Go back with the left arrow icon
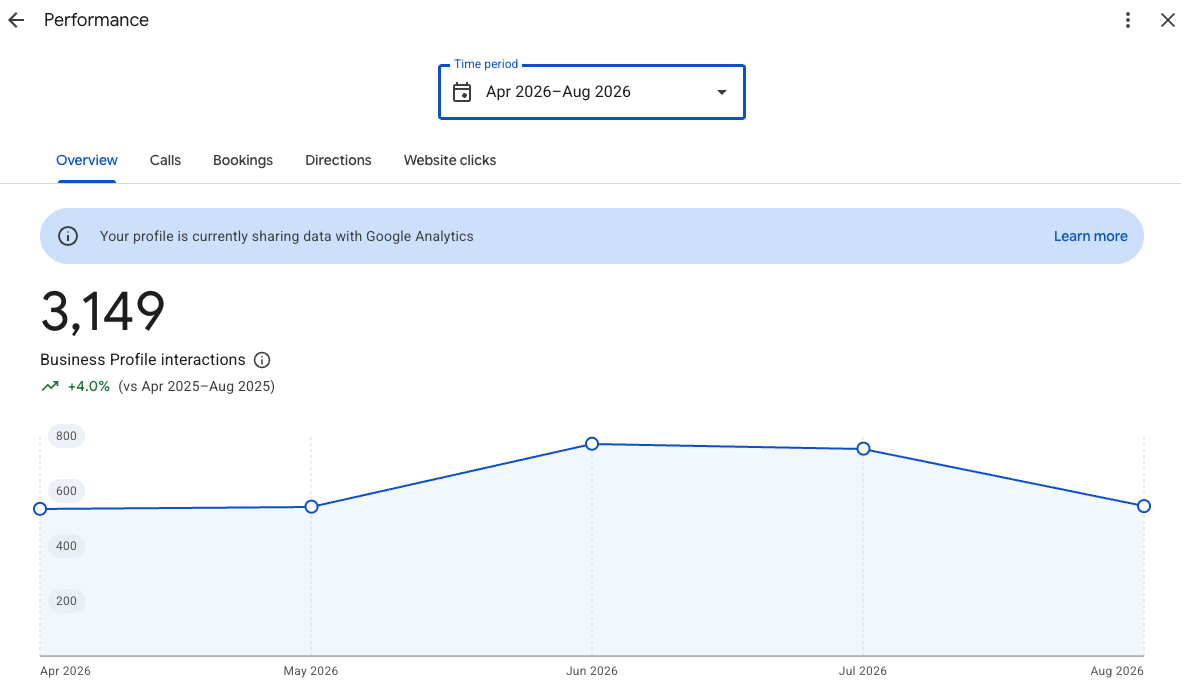The image size is (1181, 689). click(x=16, y=20)
